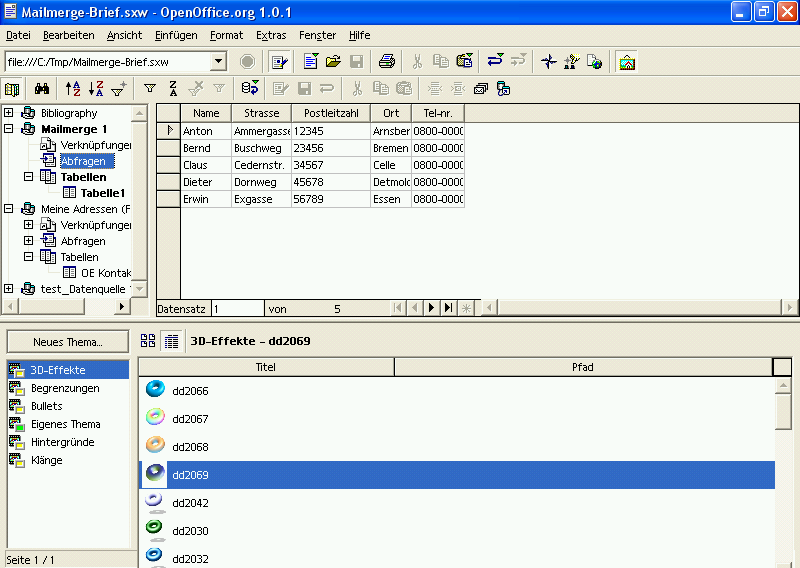The width and height of the screenshot is (800, 568).
Task: Open the file path URL dropdown
Action: 218,62
